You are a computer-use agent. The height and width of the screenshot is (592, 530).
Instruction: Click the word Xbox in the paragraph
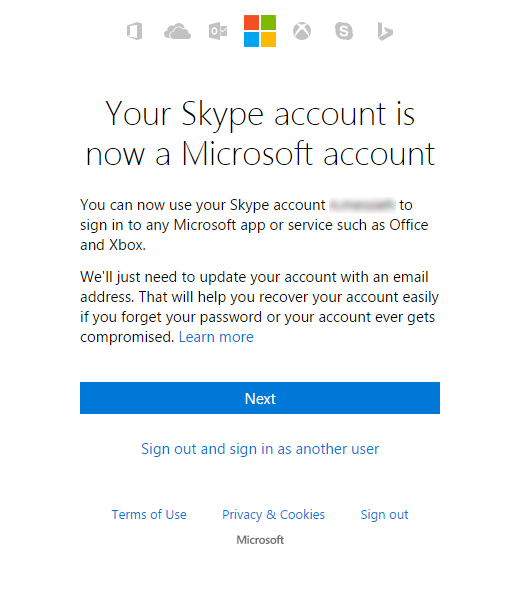coord(127,245)
